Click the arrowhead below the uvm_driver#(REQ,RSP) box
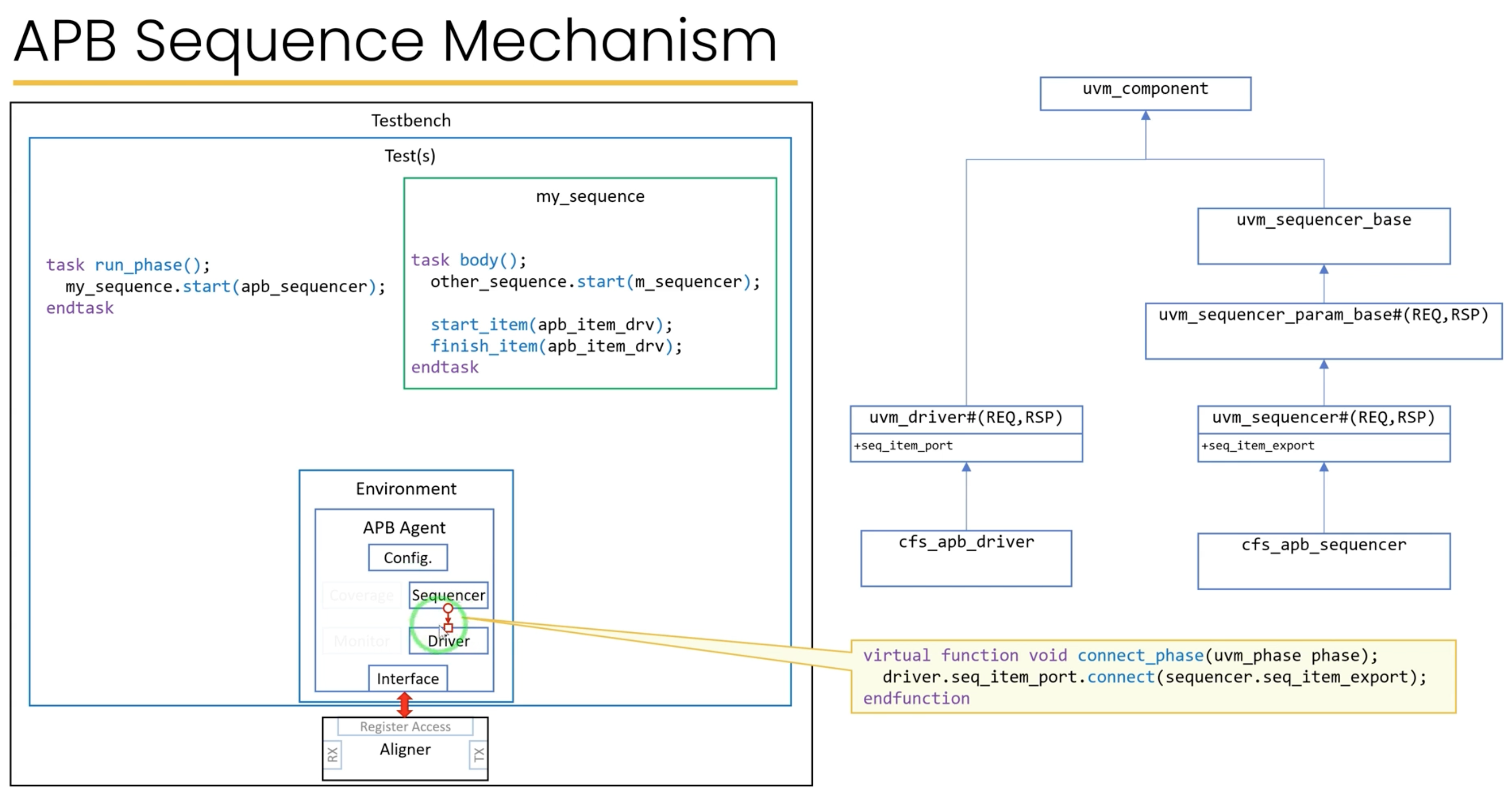The image size is (1512, 791). [x=966, y=467]
